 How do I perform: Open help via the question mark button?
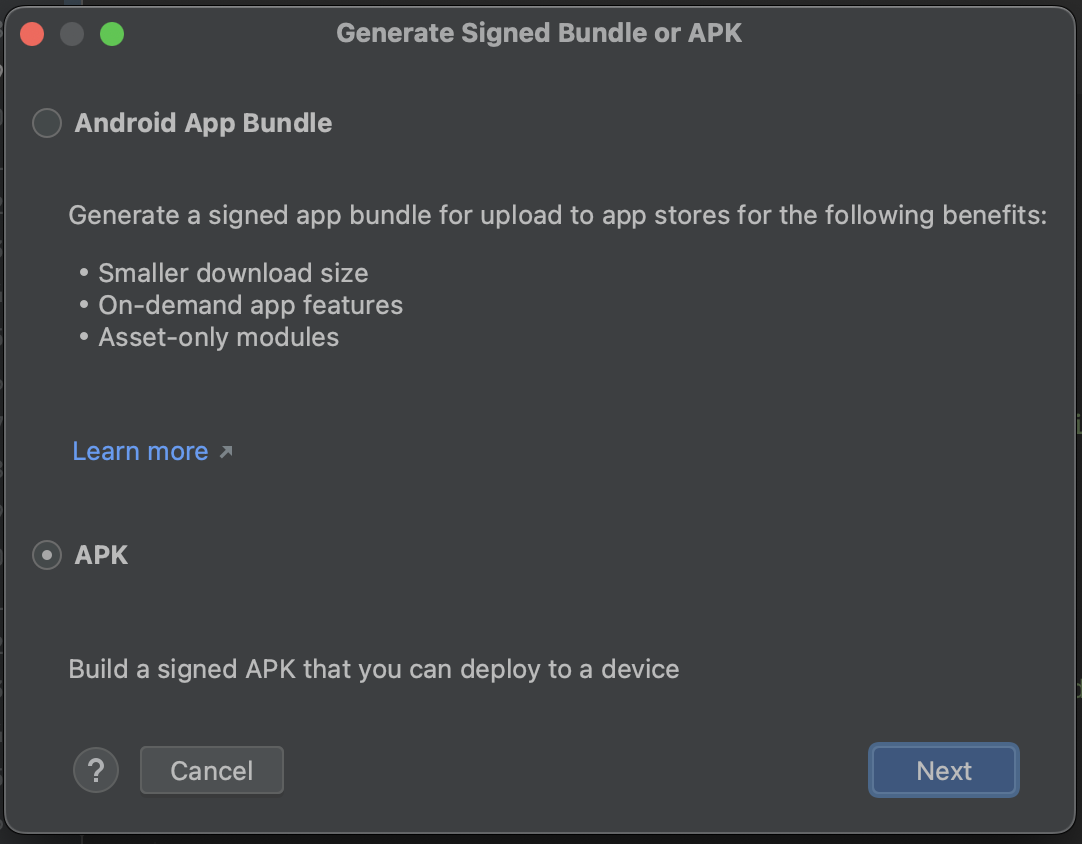tap(96, 770)
